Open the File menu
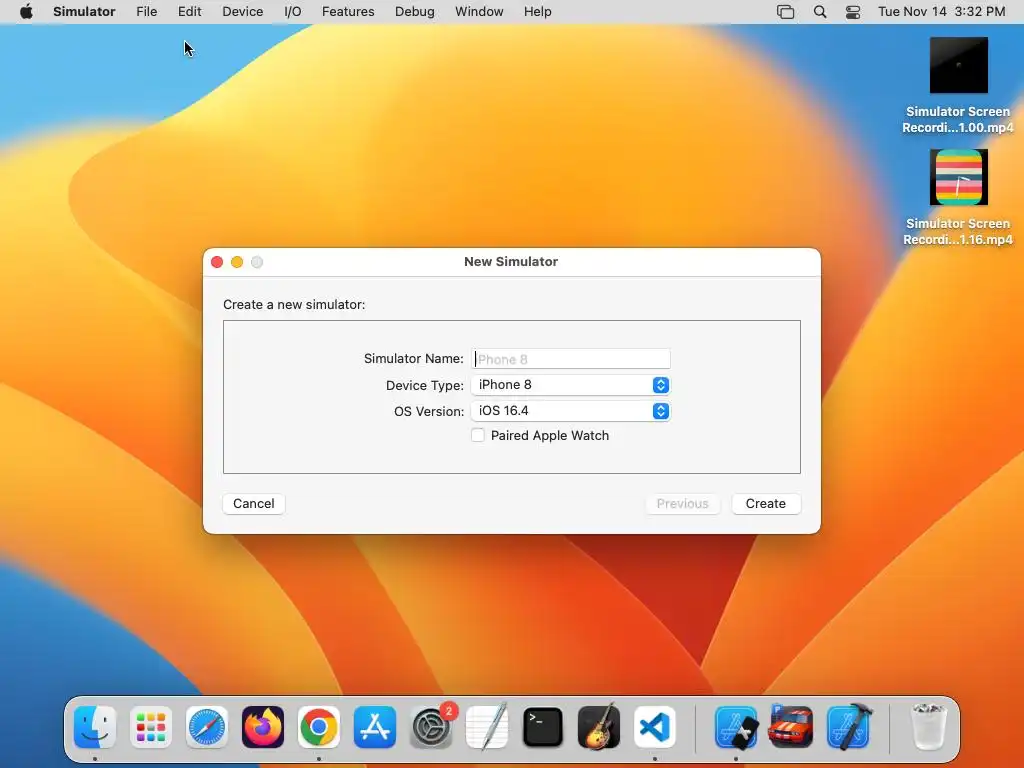The height and width of the screenshot is (768, 1024). click(146, 12)
